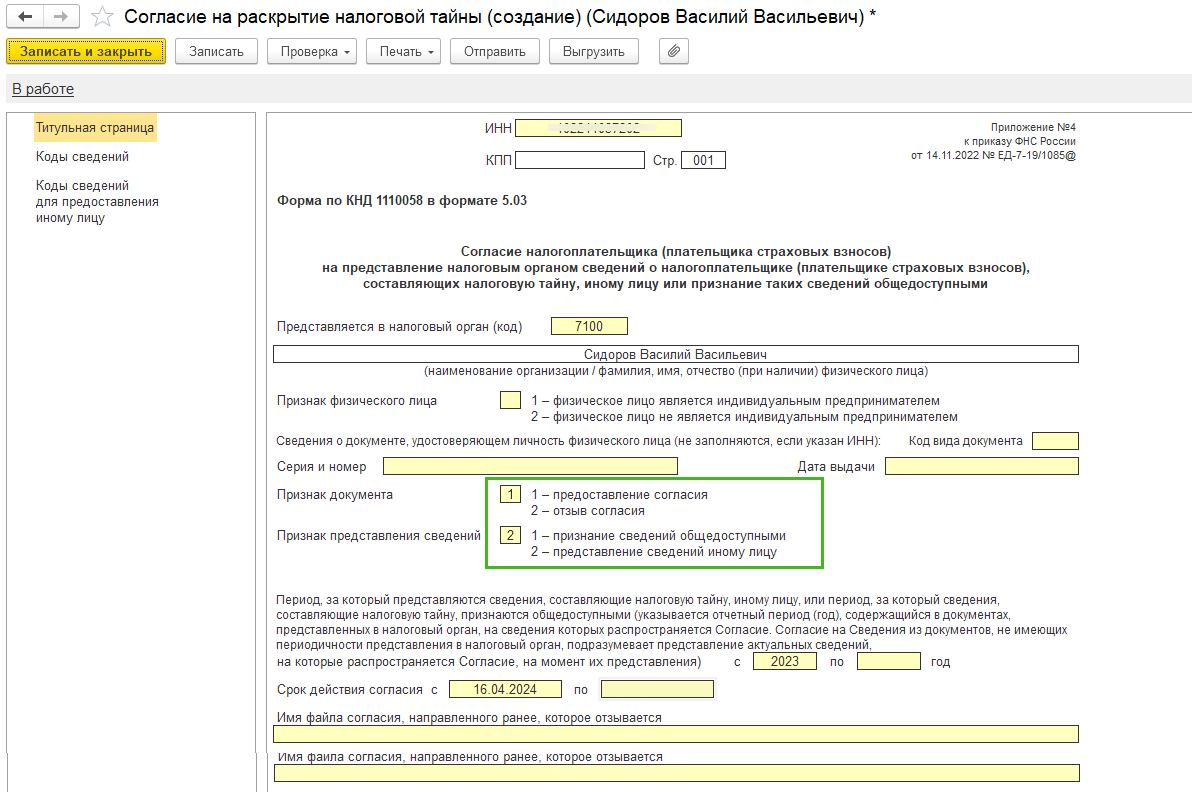This screenshot has width=1192, height=792.
Task: Select Титульная страница section
Action: click(x=95, y=128)
